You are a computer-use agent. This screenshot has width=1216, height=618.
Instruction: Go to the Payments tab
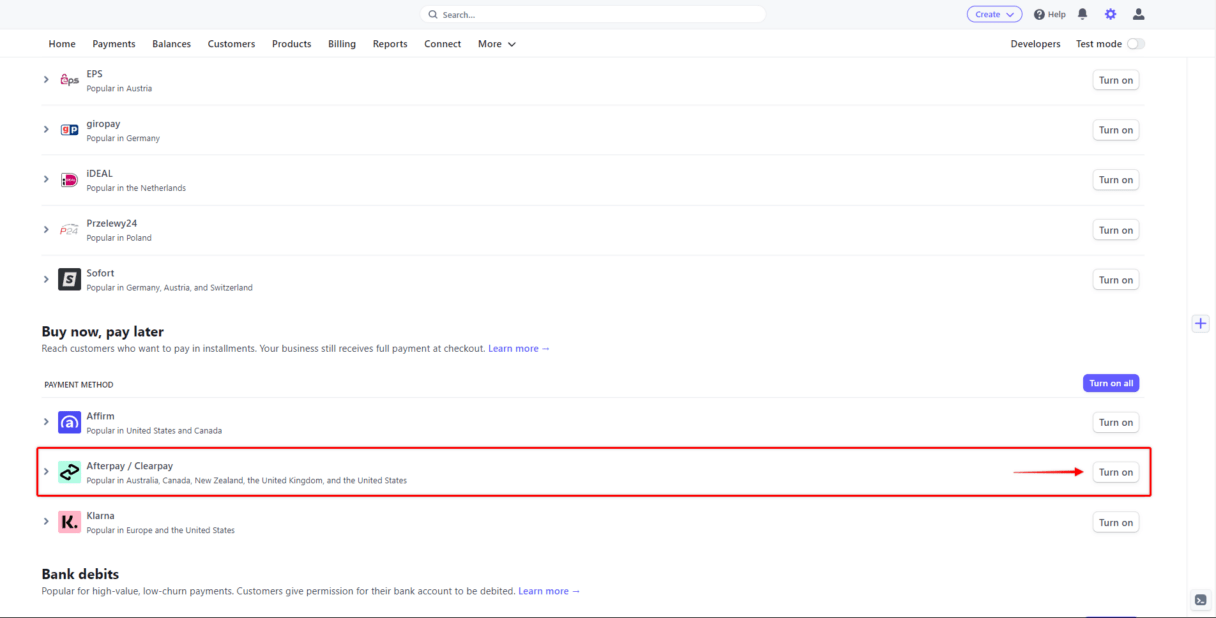coord(114,44)
